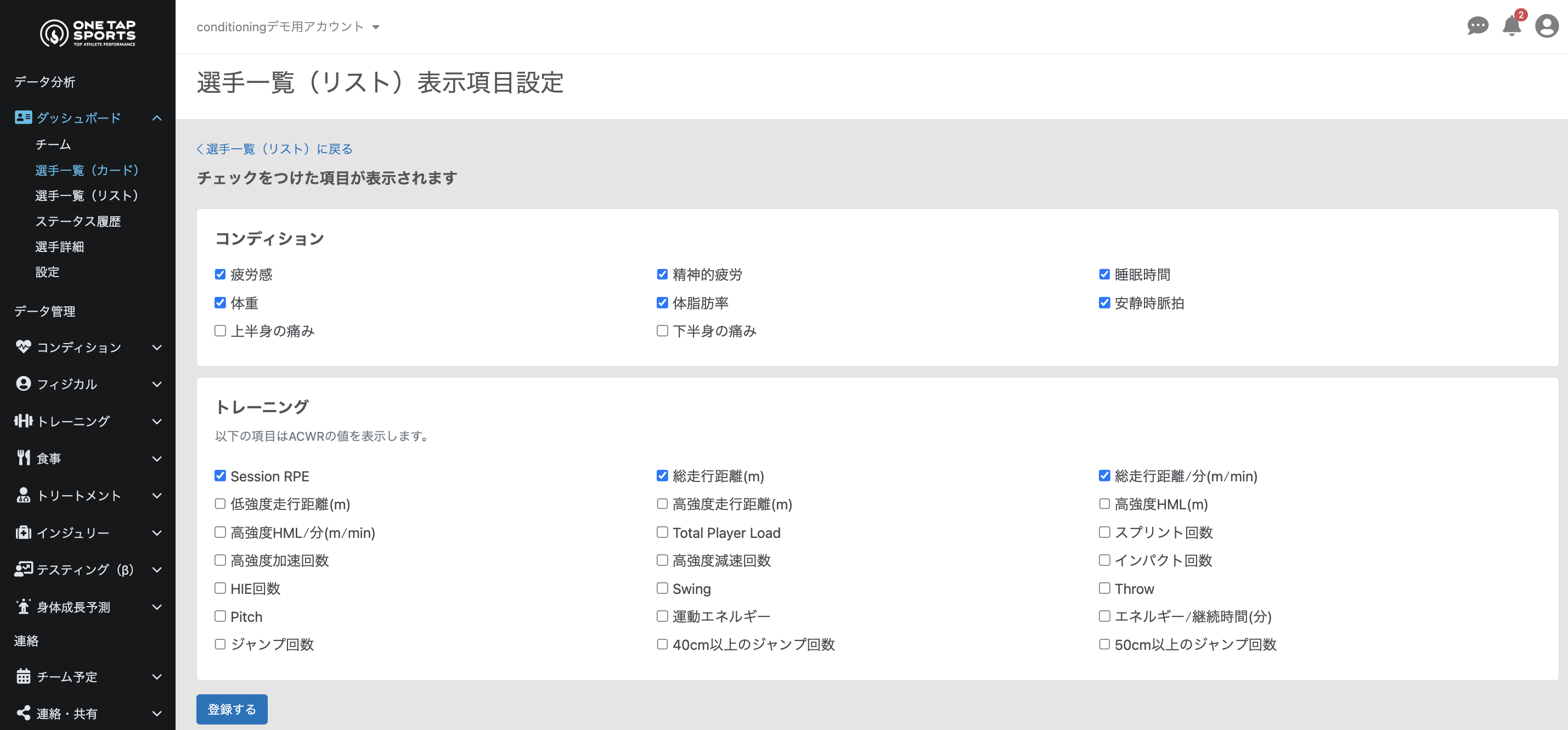Open 選手一覧（カード） in the sidebar
The height and width of the screenshot is (730, 1568).
point(87,170)
